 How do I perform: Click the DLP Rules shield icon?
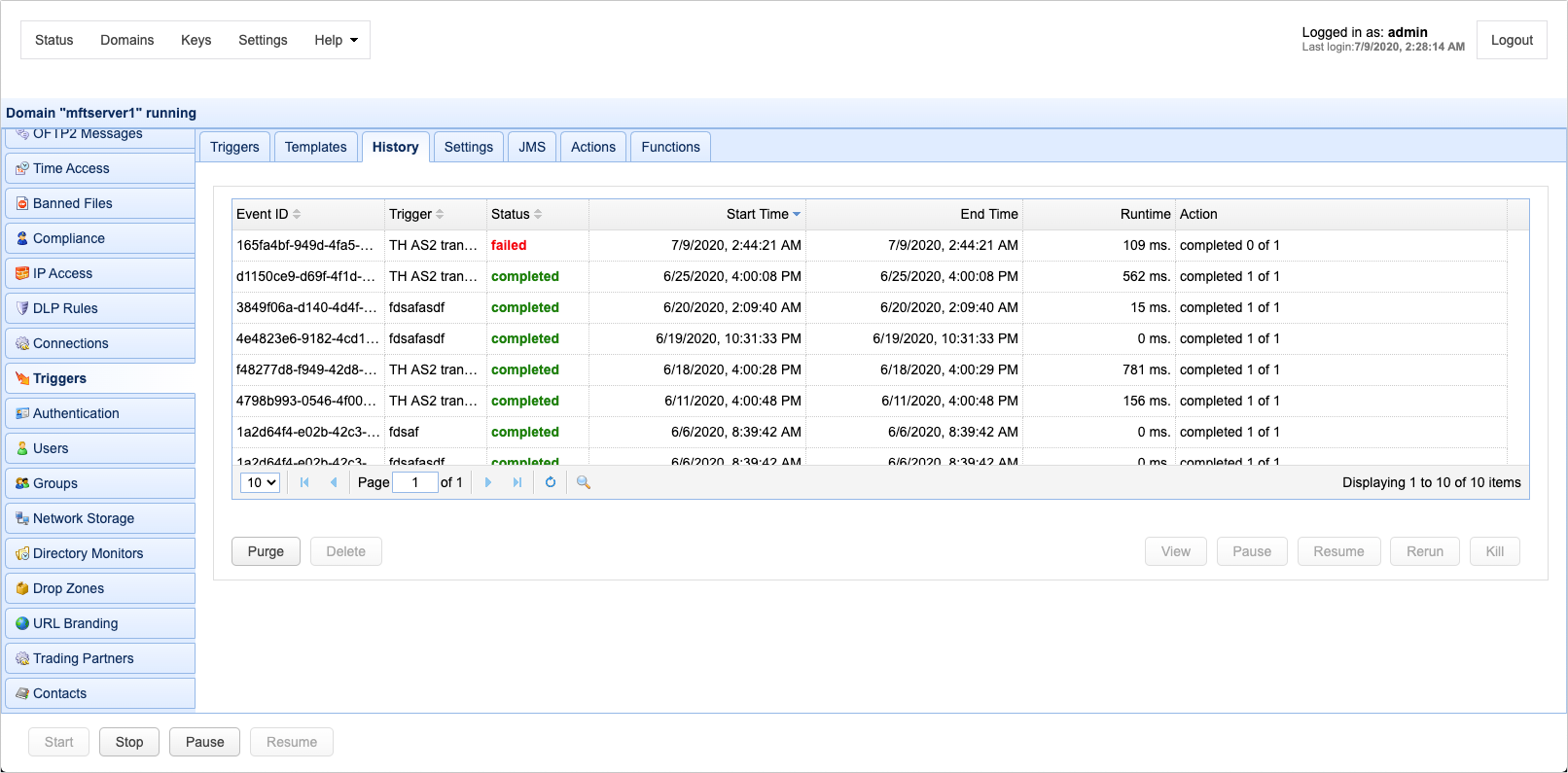[22, 308]
